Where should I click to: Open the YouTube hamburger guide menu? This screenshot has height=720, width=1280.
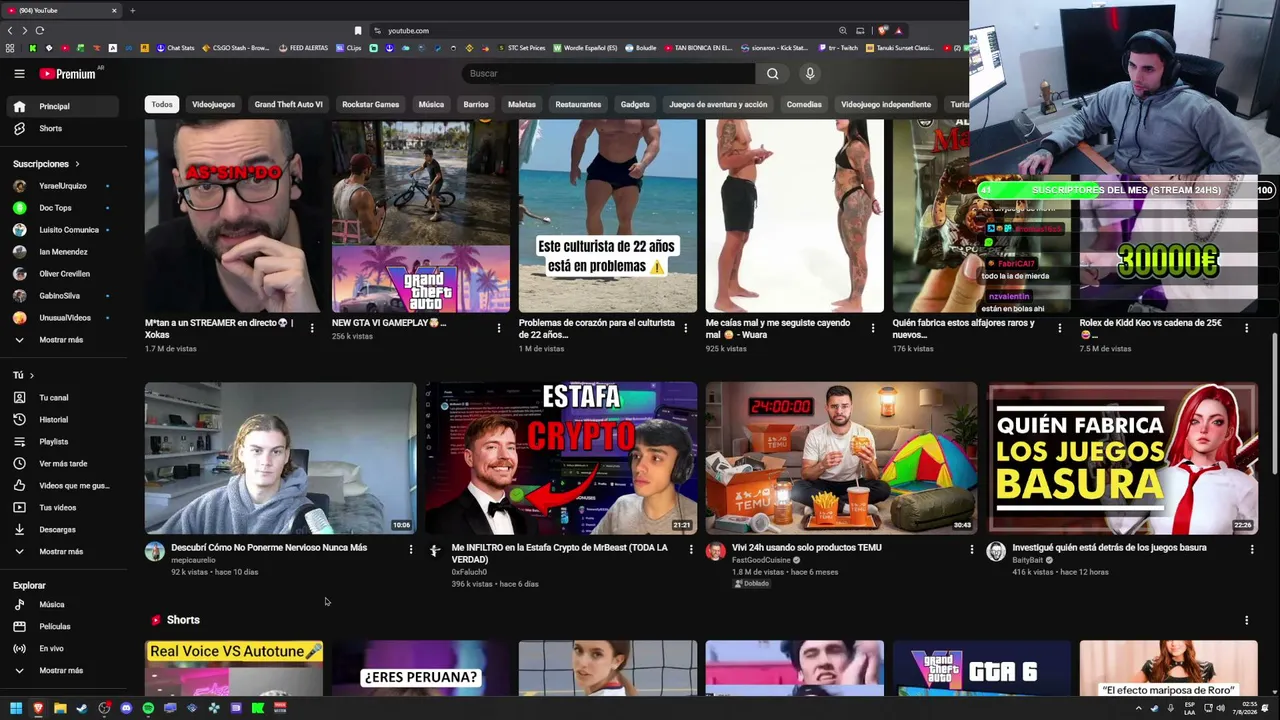click(19, 73)
